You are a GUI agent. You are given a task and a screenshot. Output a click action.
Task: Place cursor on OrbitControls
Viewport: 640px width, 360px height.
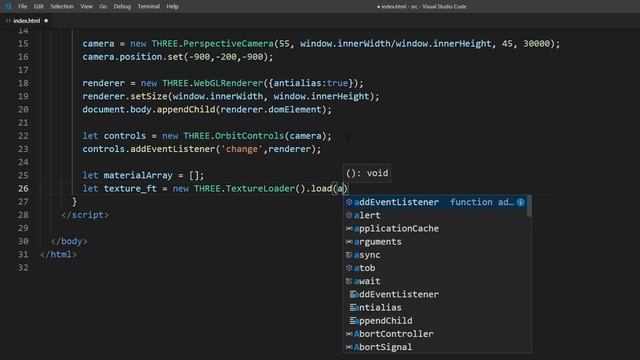[249, 136]
